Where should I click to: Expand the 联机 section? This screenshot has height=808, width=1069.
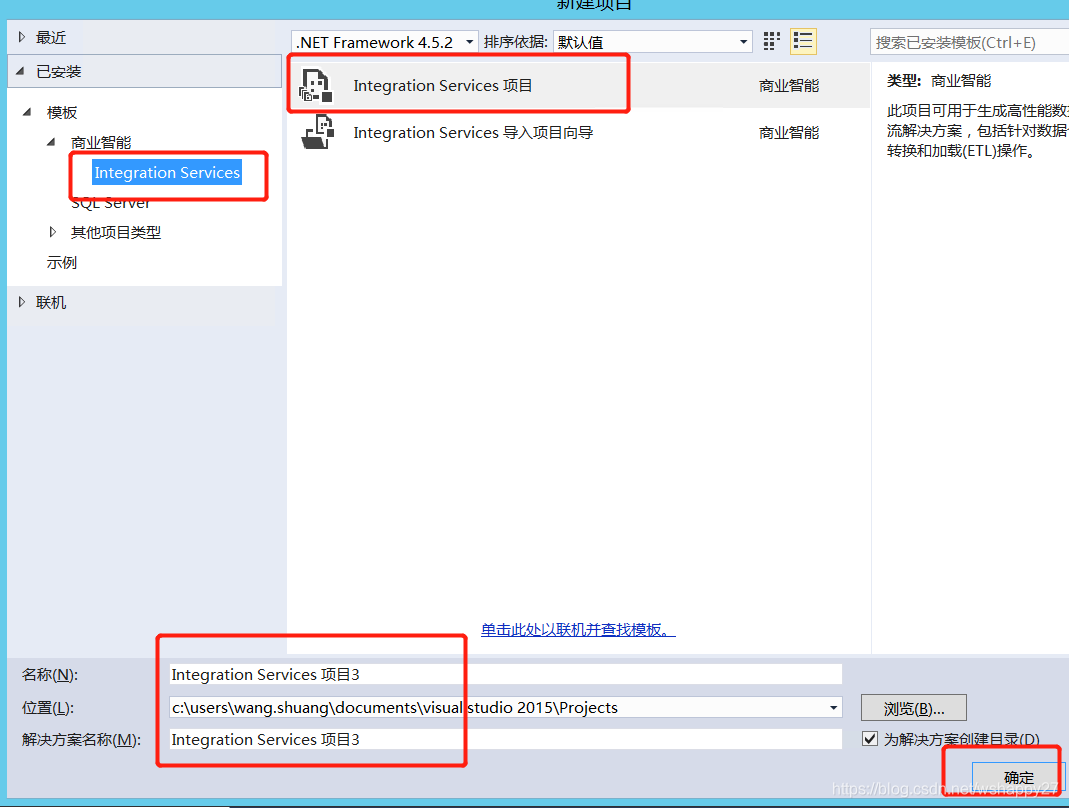coord(22,302)
